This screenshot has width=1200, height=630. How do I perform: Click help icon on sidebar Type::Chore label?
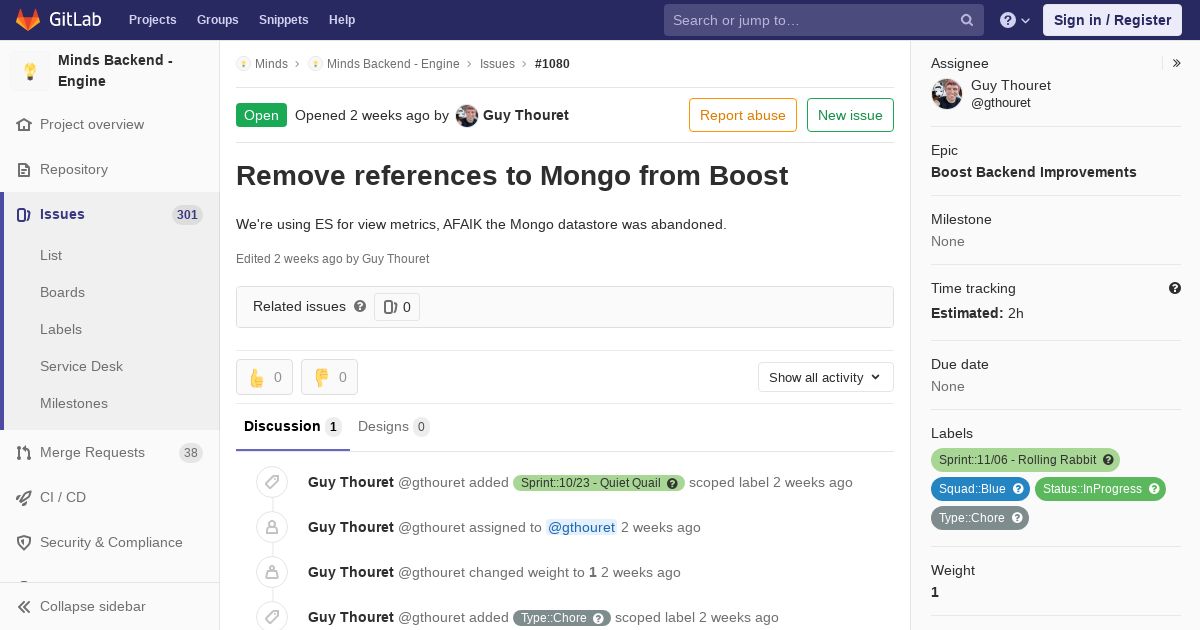[1017, 518]
